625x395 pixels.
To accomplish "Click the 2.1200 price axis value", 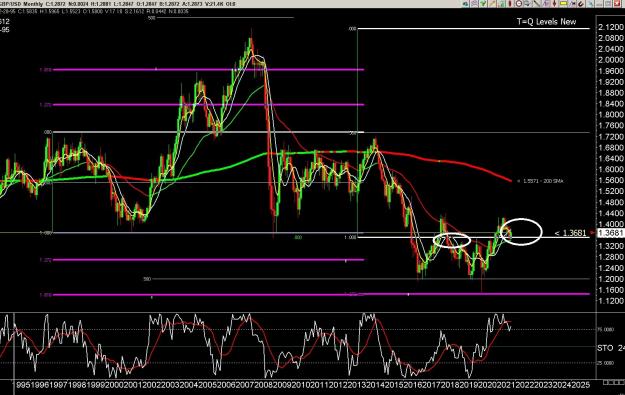I will point(611,27).
